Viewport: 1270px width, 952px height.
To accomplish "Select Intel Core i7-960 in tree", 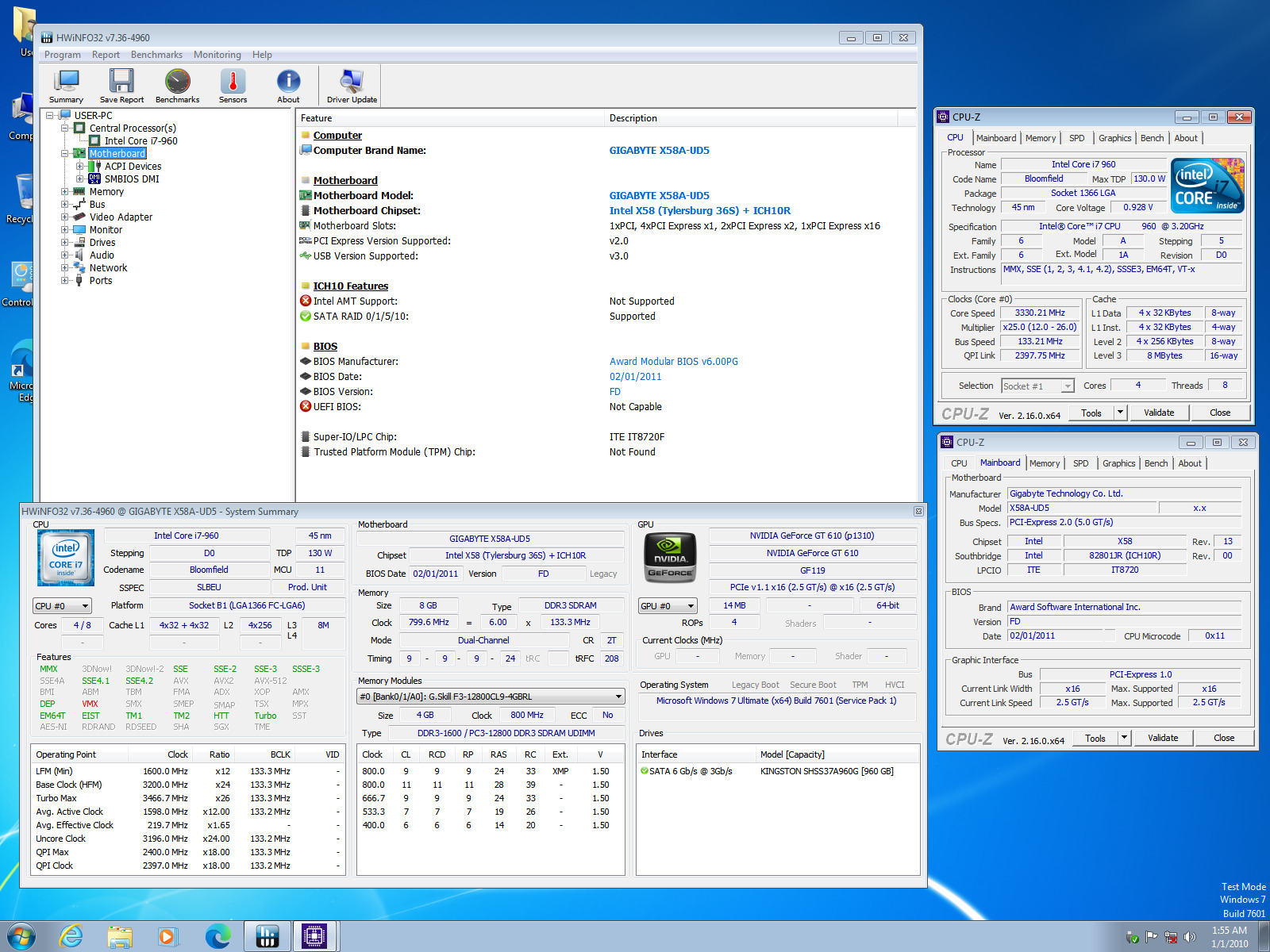I will pos(140,141).
